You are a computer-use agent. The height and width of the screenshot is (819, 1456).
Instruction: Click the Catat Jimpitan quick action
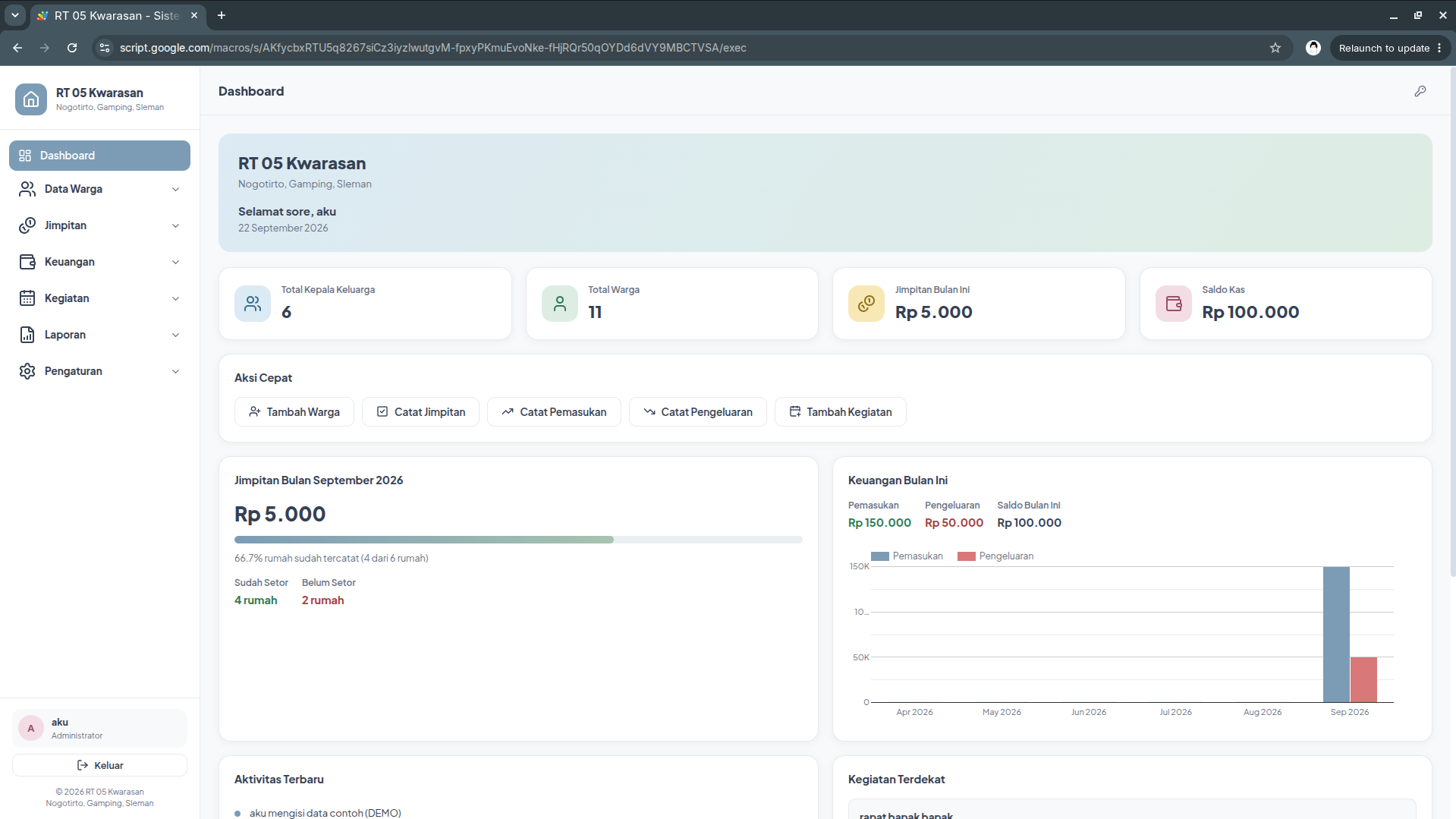click(421, 412)
